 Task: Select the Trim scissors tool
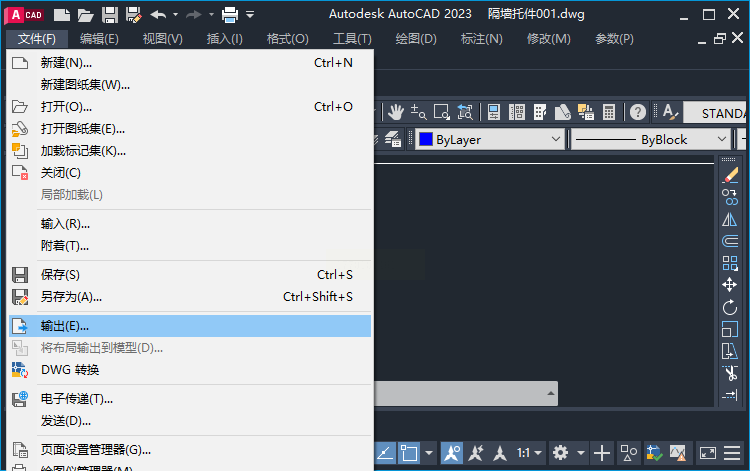click(729, 373)
